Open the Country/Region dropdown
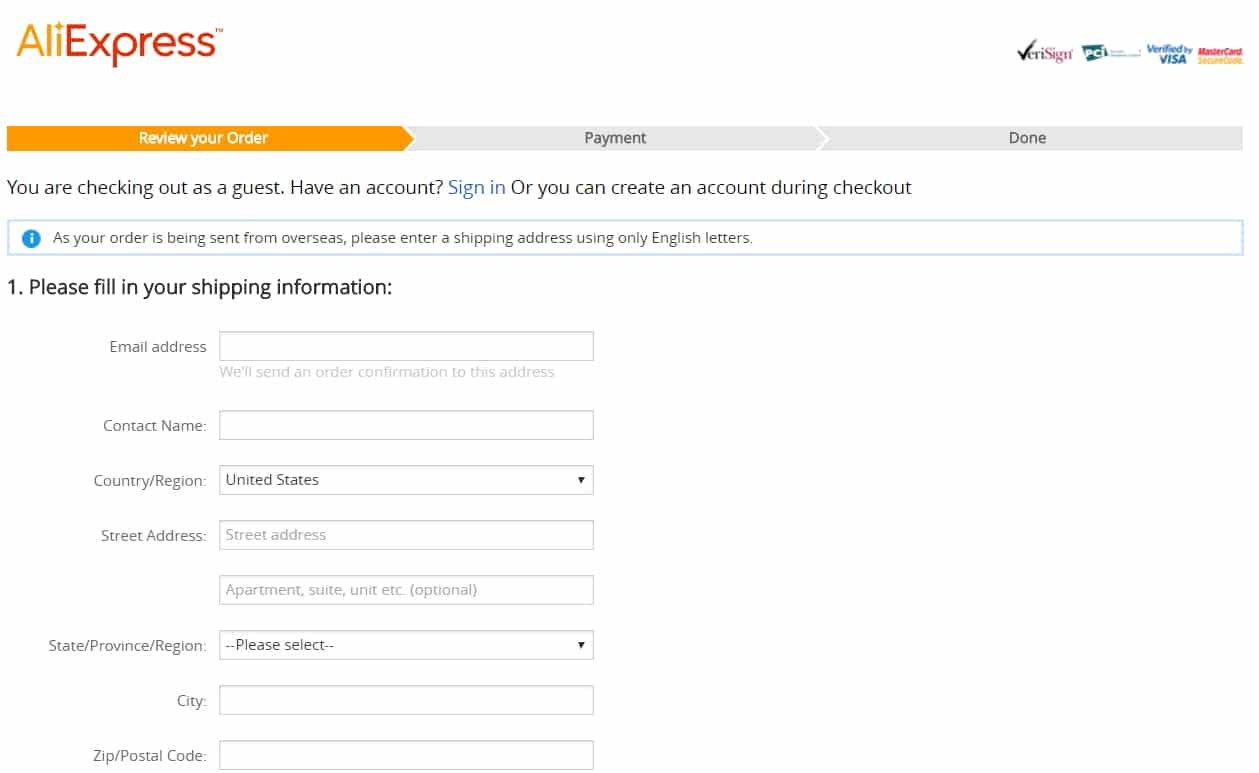Screen dimensions: 1259x773 click(406, 480)
